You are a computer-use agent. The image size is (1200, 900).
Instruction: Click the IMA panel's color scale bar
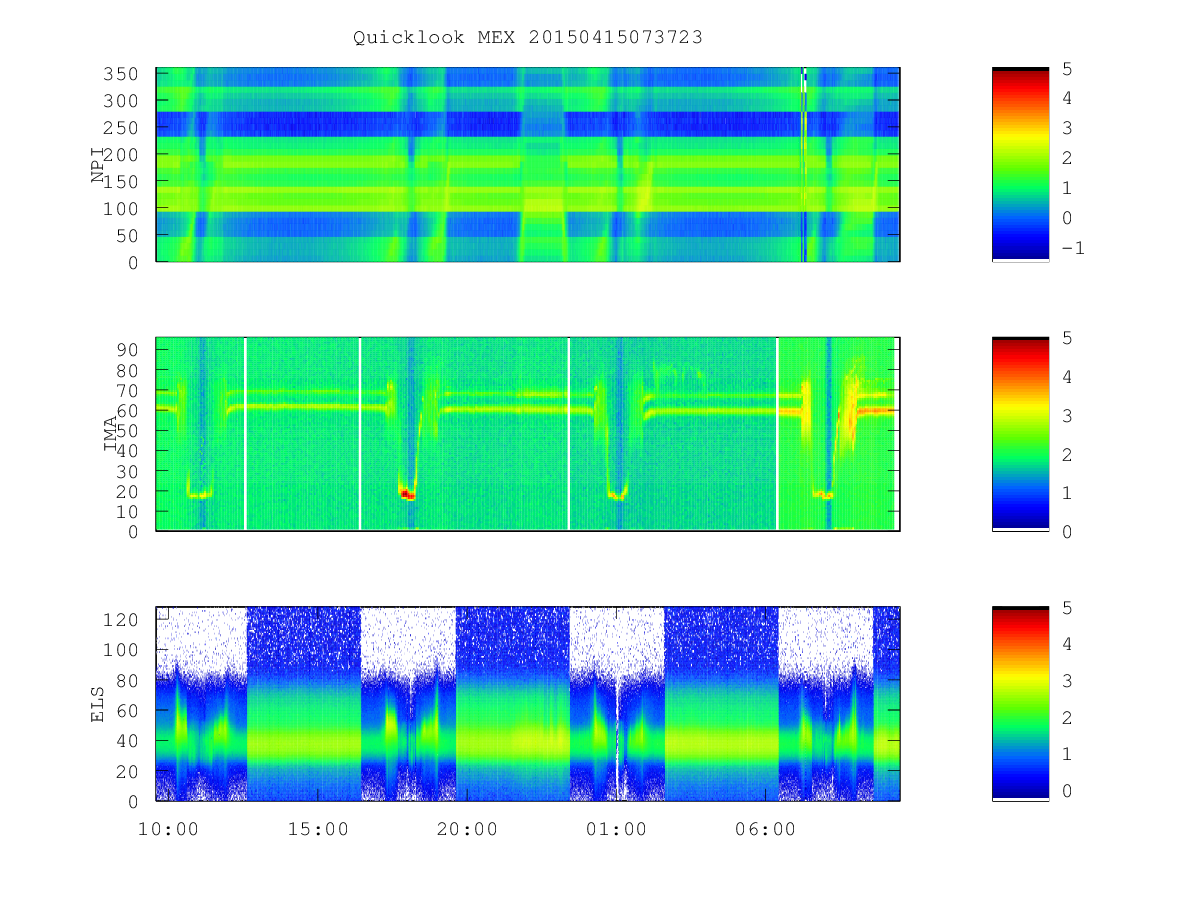tap(1020, 434)
